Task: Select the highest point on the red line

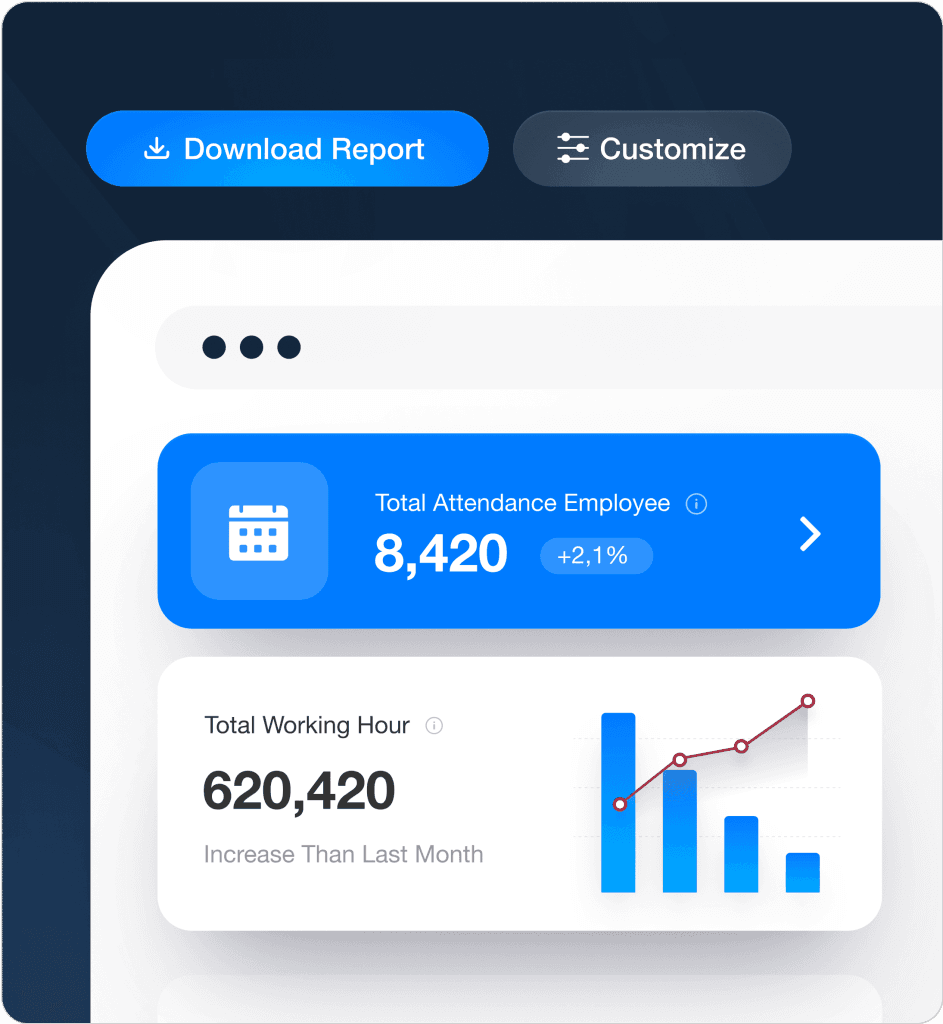Action: [808, 701]
